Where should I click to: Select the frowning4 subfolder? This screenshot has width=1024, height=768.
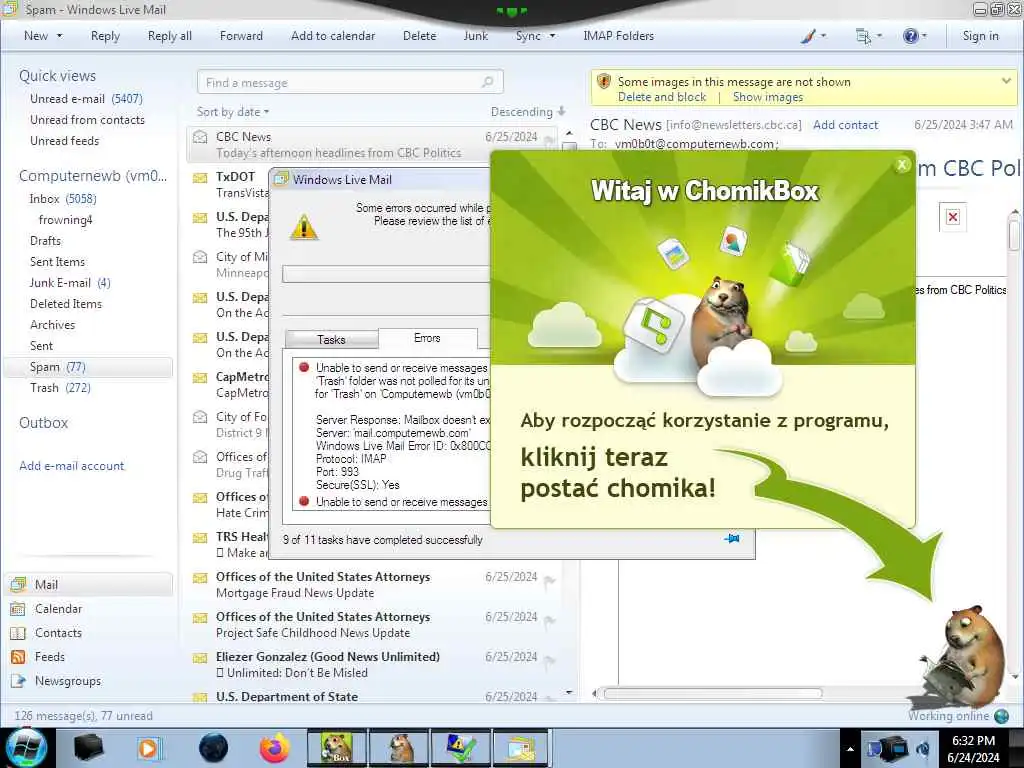pyautogui.click(x=65, y=220)
